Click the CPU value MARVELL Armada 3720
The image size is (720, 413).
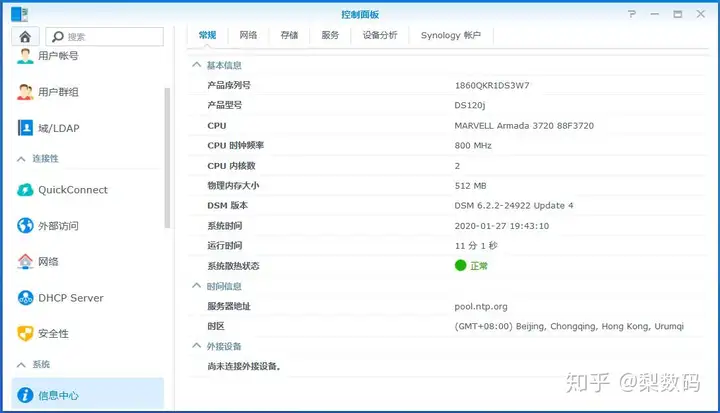[524, 125]
